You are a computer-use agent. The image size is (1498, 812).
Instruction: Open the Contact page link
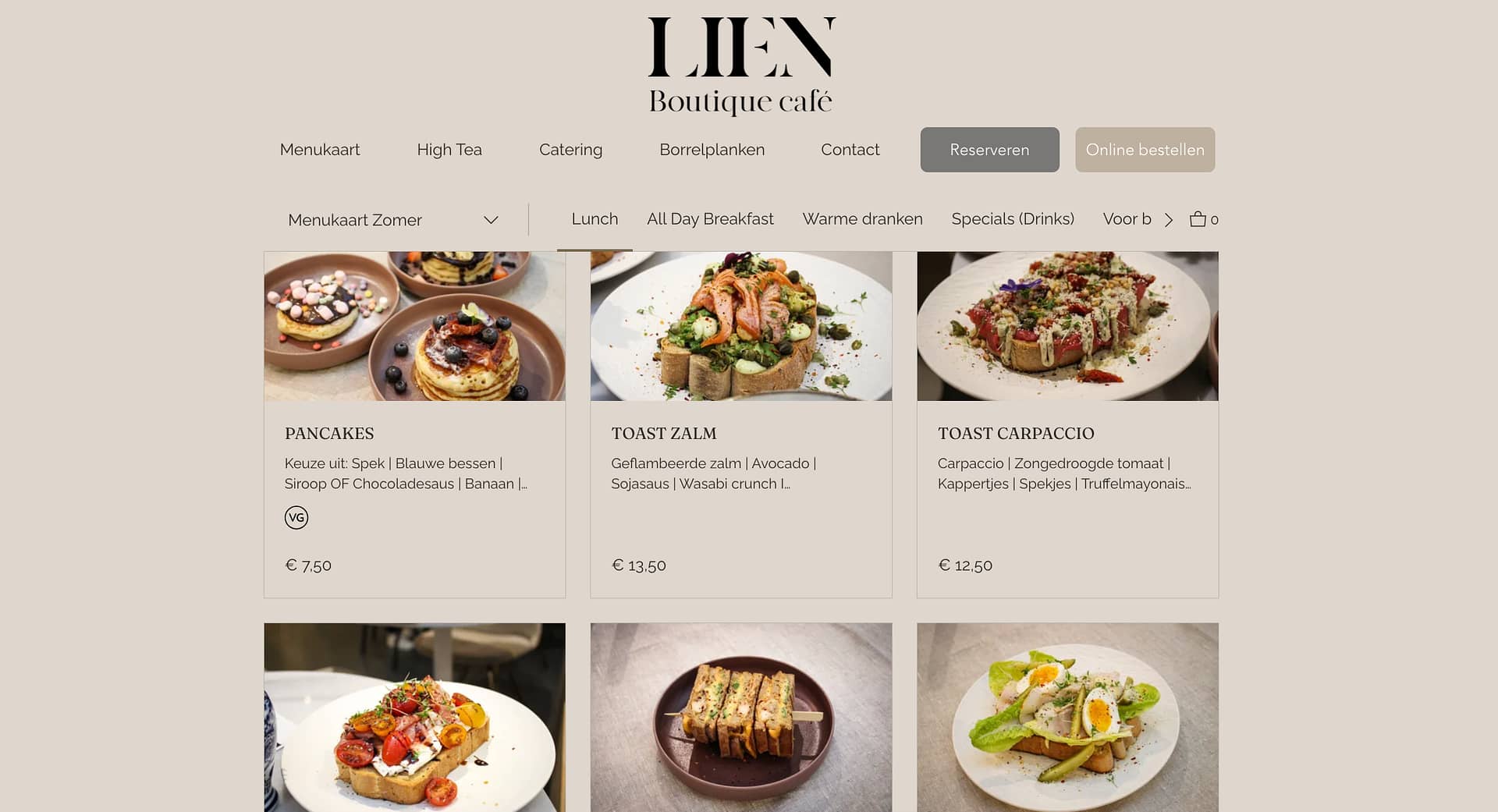pyautogui.click(x=850, y=150)
